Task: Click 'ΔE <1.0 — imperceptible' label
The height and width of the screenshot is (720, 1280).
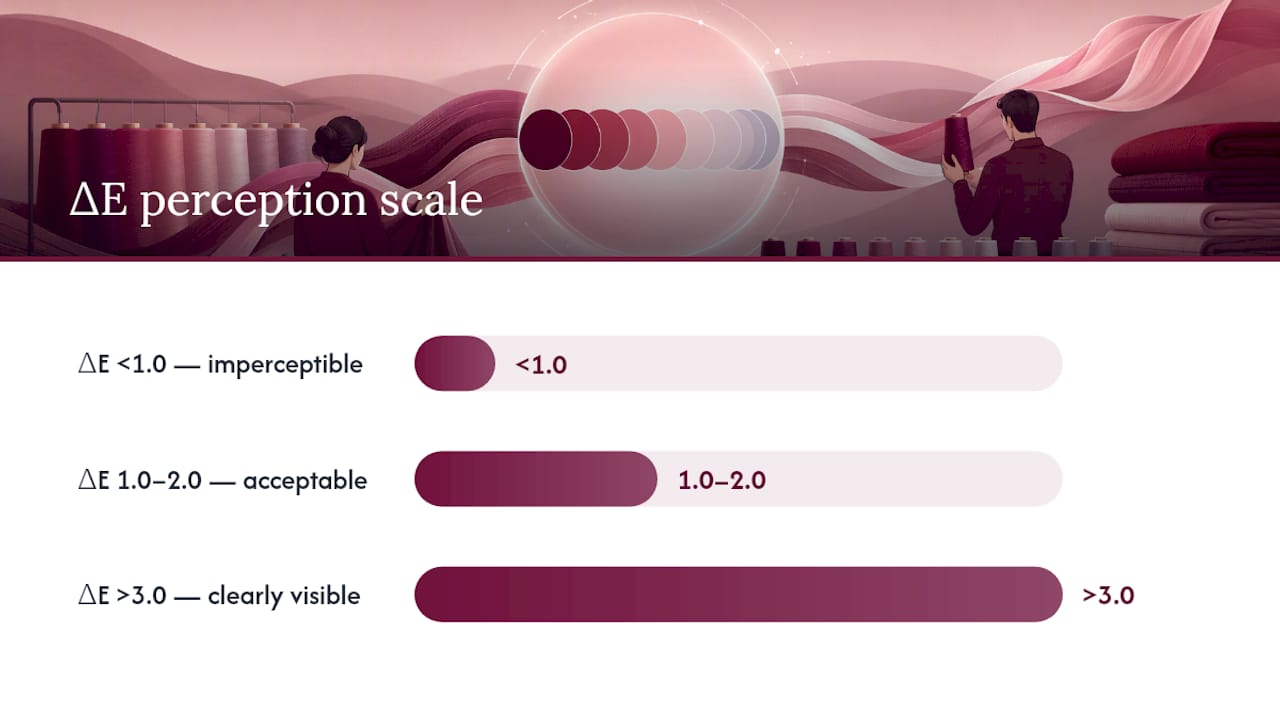Action: click(x=220, y=364)
